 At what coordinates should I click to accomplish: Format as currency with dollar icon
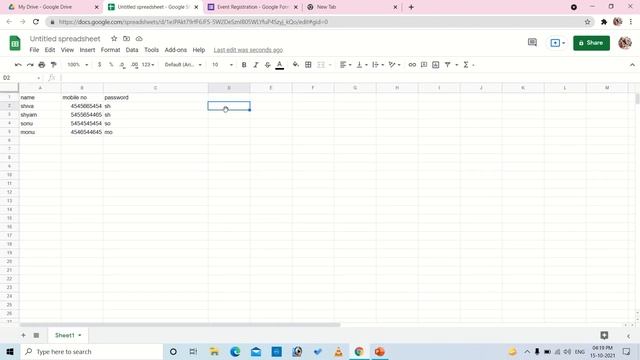[x=99, y=65]
